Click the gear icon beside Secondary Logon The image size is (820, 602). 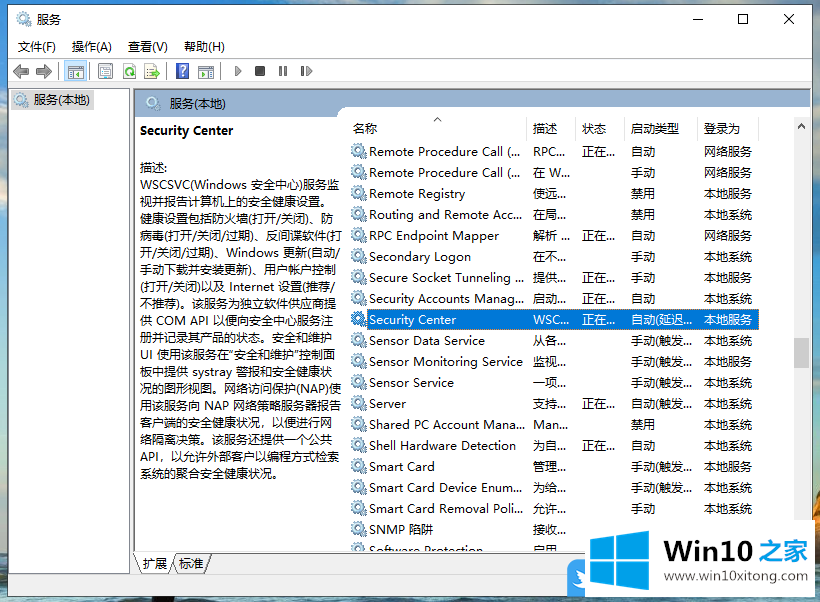pyautogui.click(x=358, y=256)
